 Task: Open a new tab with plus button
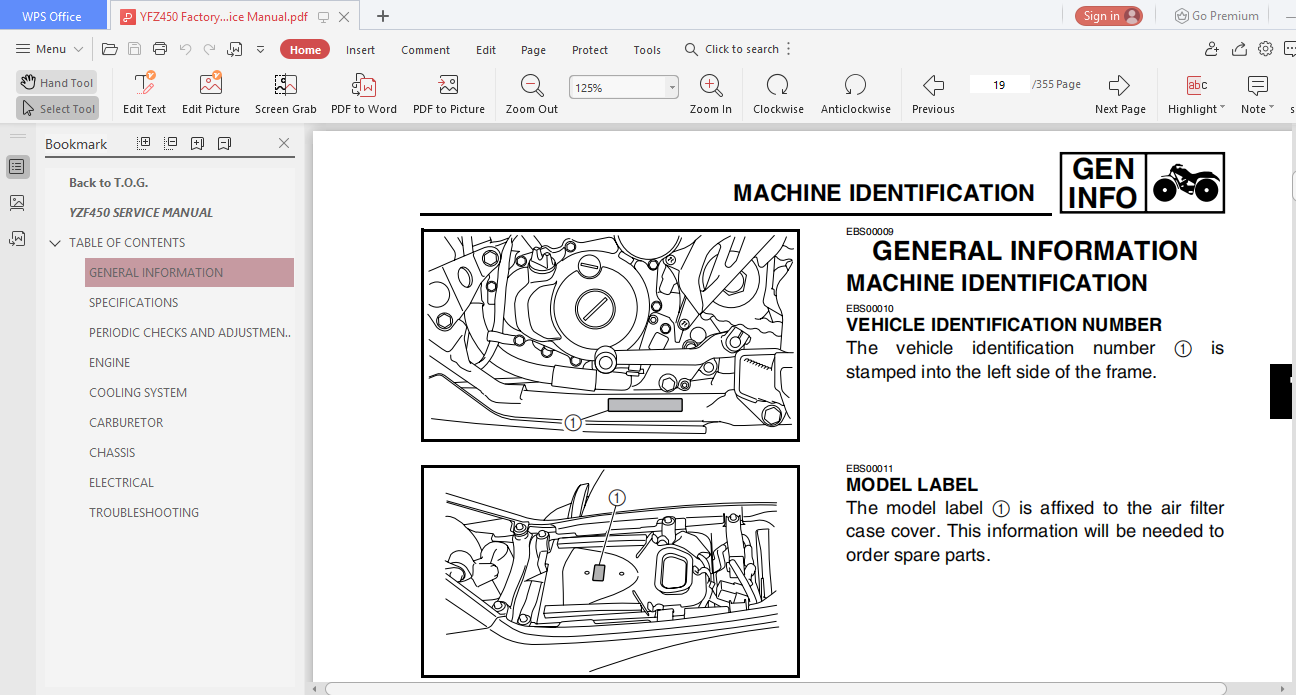tap(383, 16)
